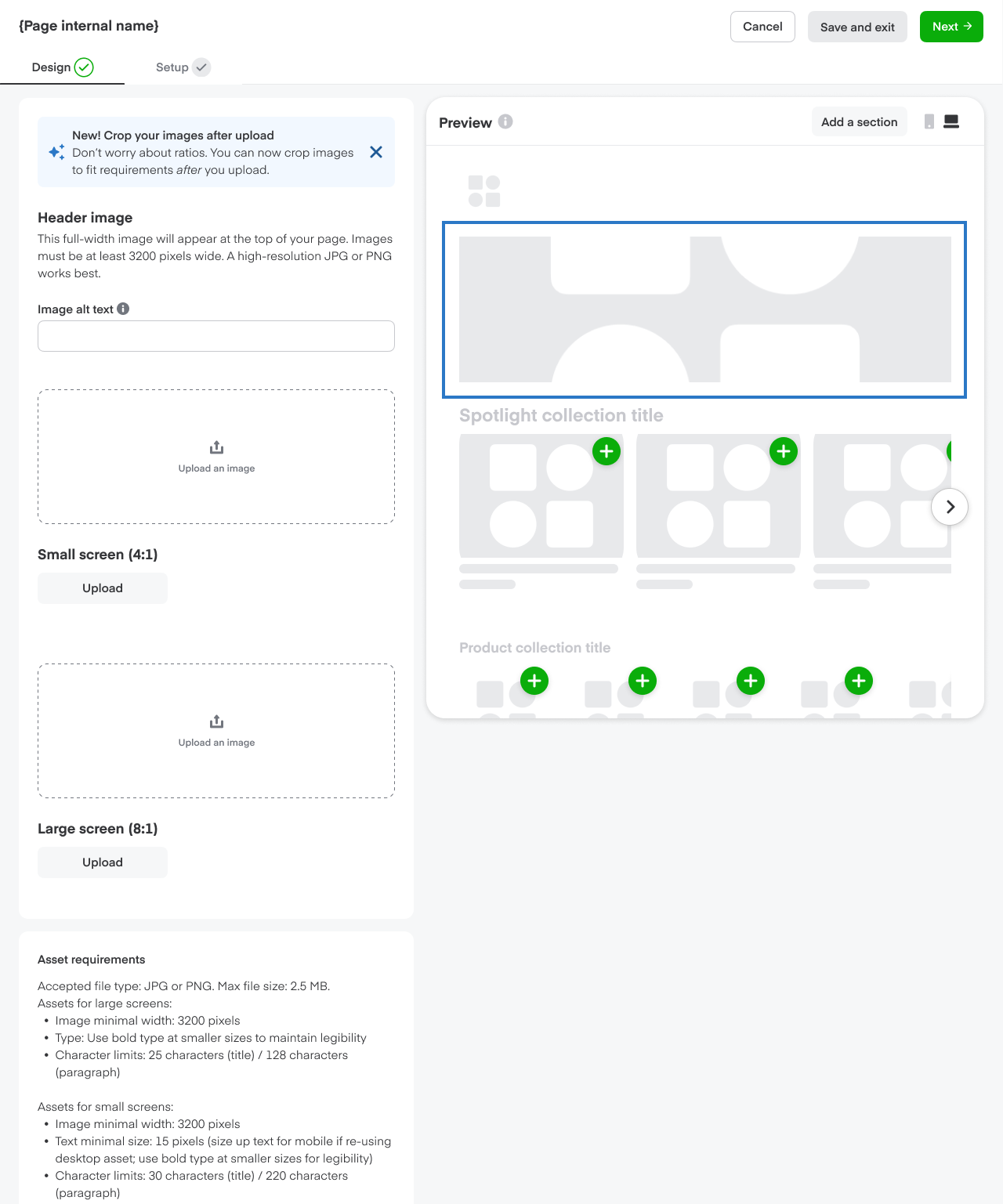1003x1204 pixels.
Task: Open the Image alt text info tooltip
Action: [123, 309]
